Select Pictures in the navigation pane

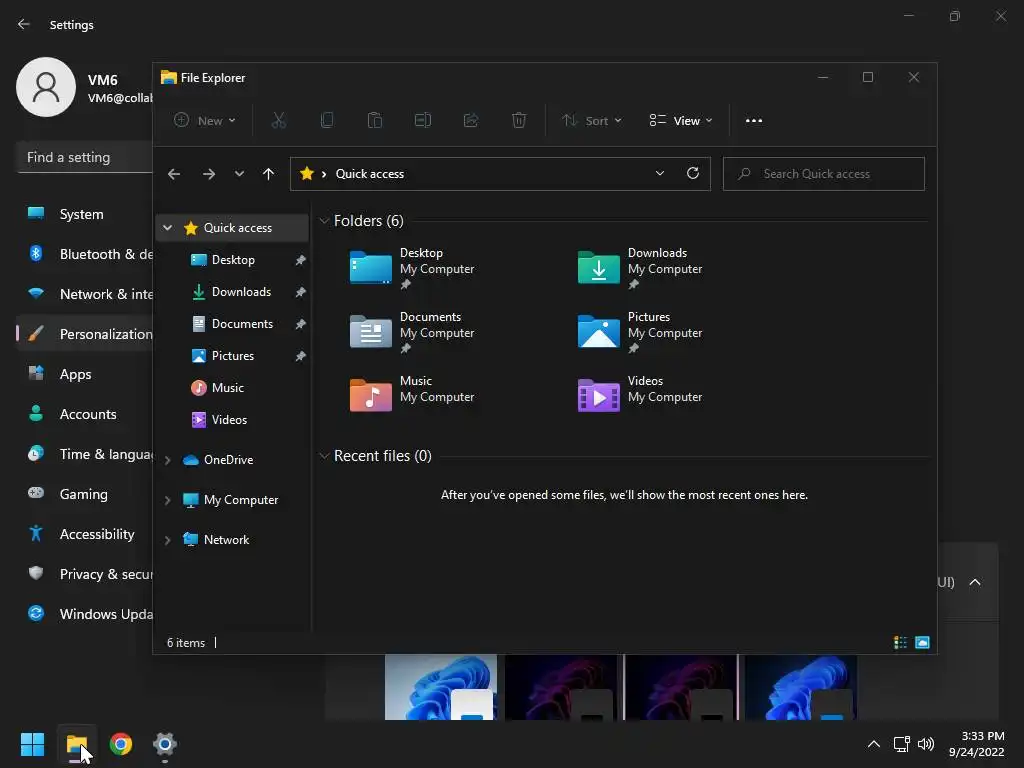pos(232,356)
